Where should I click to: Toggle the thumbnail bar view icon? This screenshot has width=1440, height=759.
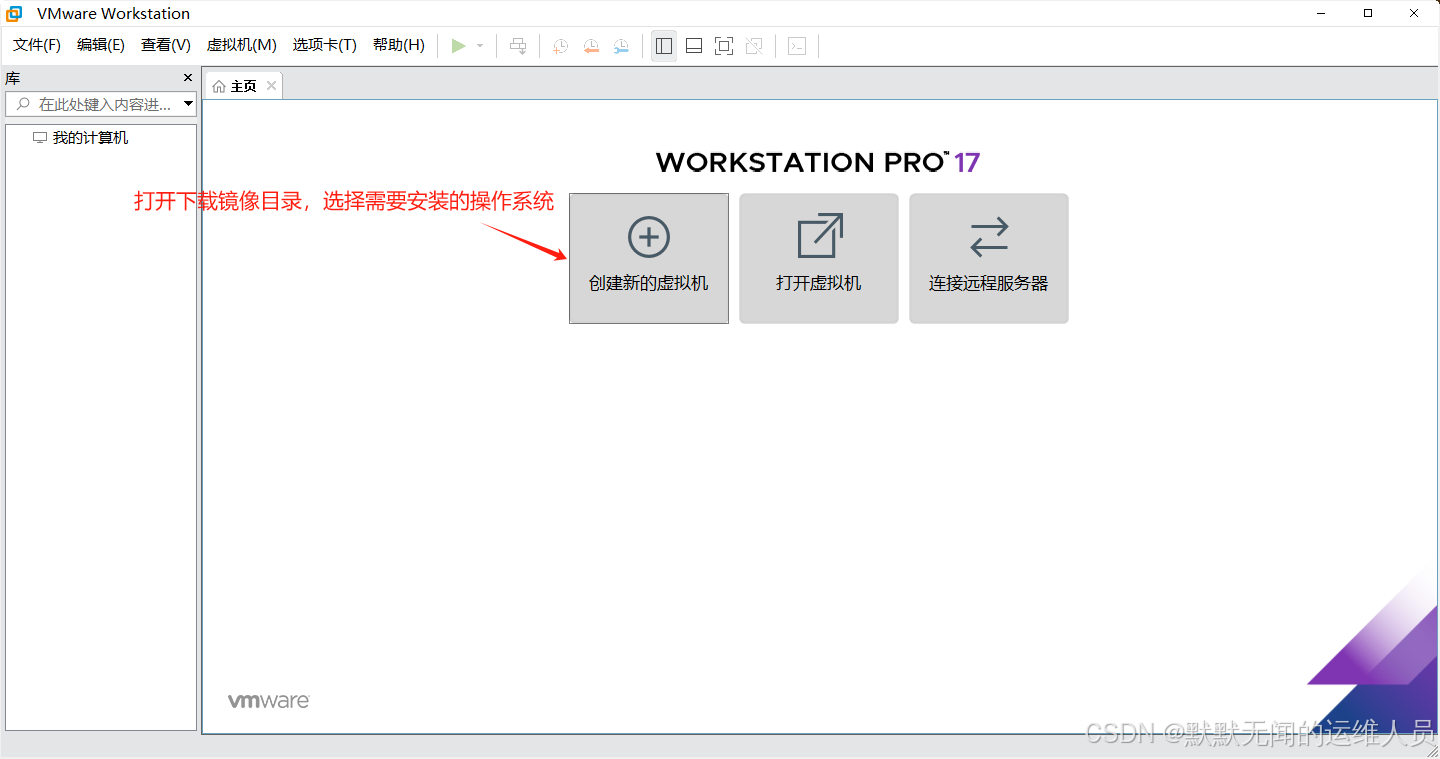coord(694,46)
